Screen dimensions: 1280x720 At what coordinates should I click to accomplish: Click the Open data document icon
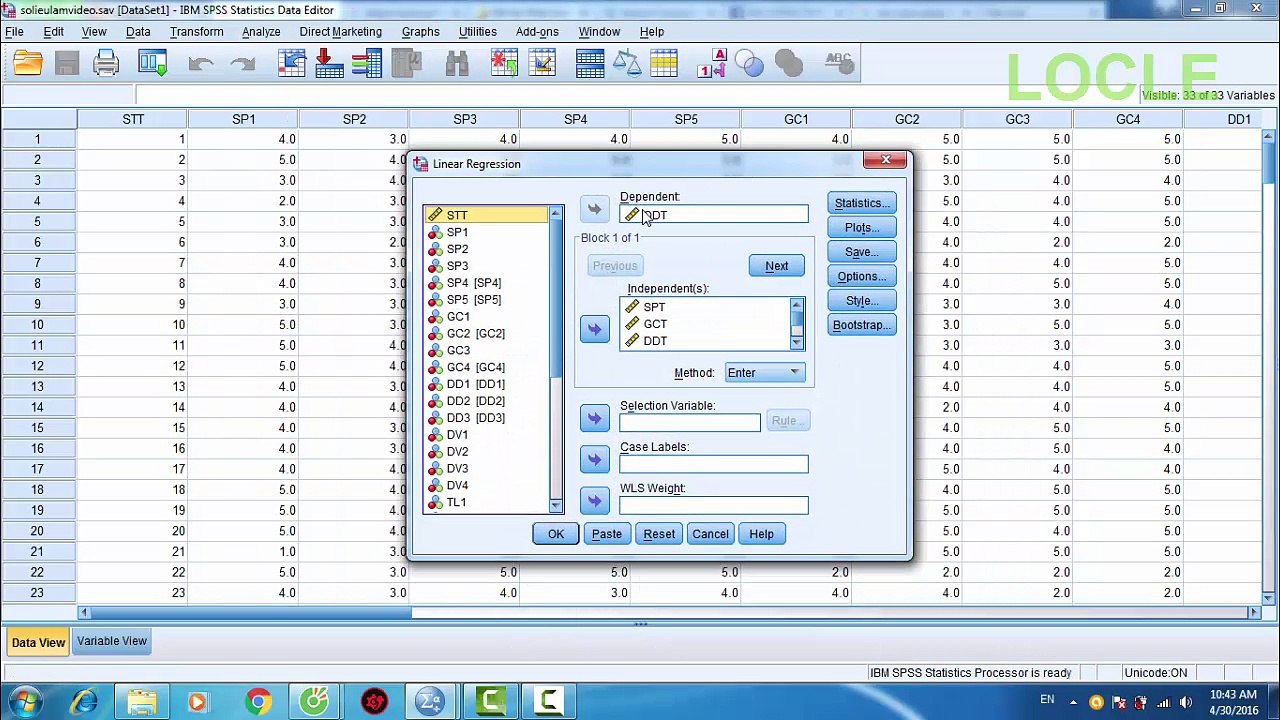point(28,65)
